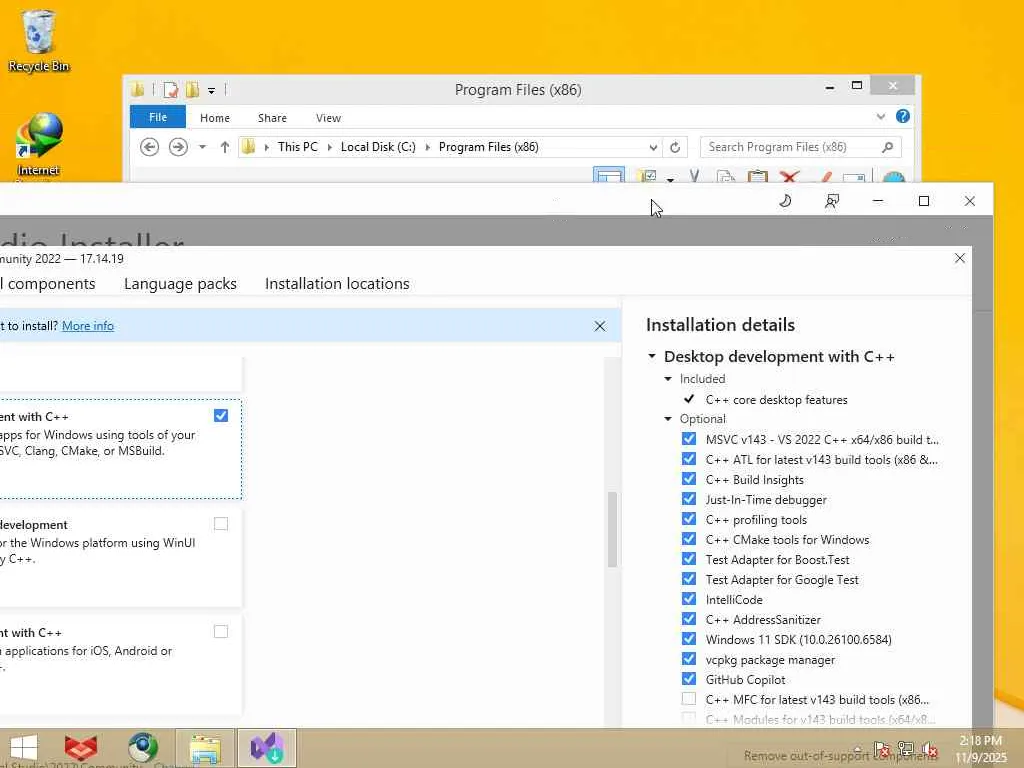This screenshot has width=1024, height=768.
Task: Uncheck Windows 11 SDK component
Action: 688,639
